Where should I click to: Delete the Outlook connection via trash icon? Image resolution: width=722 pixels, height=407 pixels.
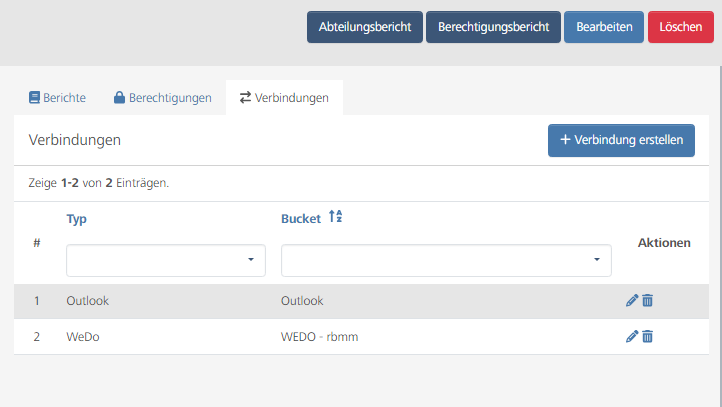pos(647,301)
